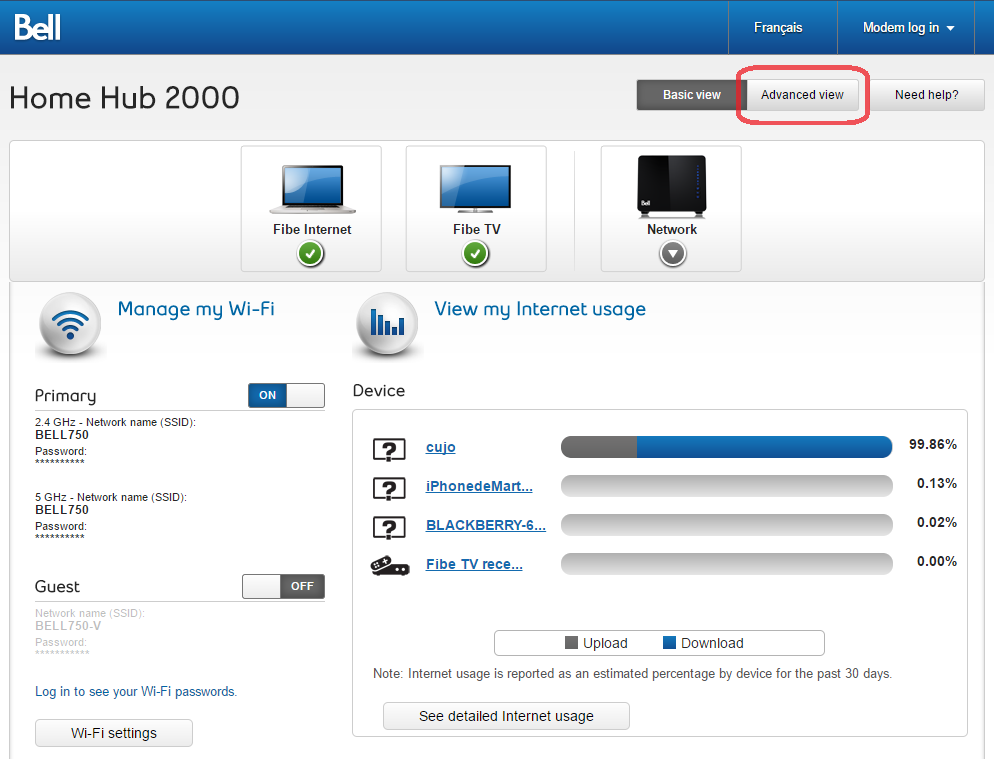994x760 pixels.
Task: Click the unknown device icon beside cujo
Action: click(389, 449)
